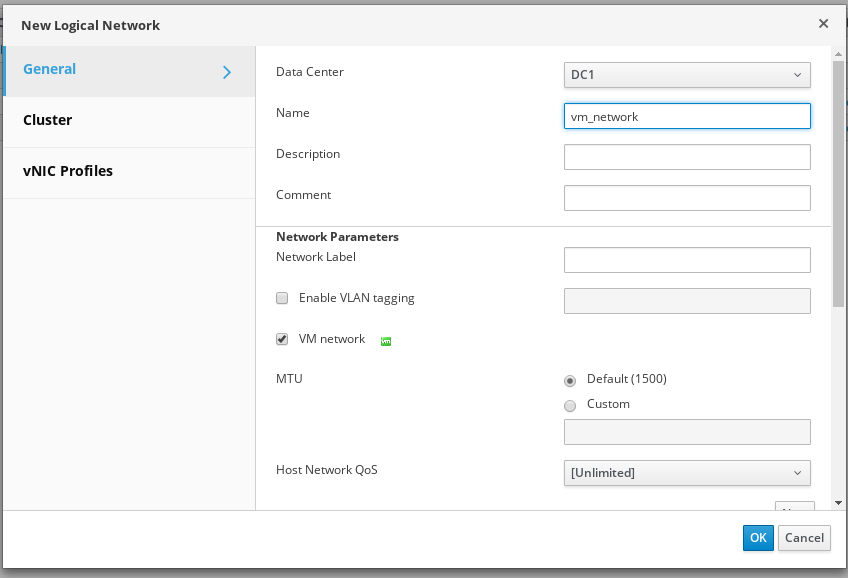Click the chevron arrow beside General
The height and width of the screenshot is (578, 848).
227,72
